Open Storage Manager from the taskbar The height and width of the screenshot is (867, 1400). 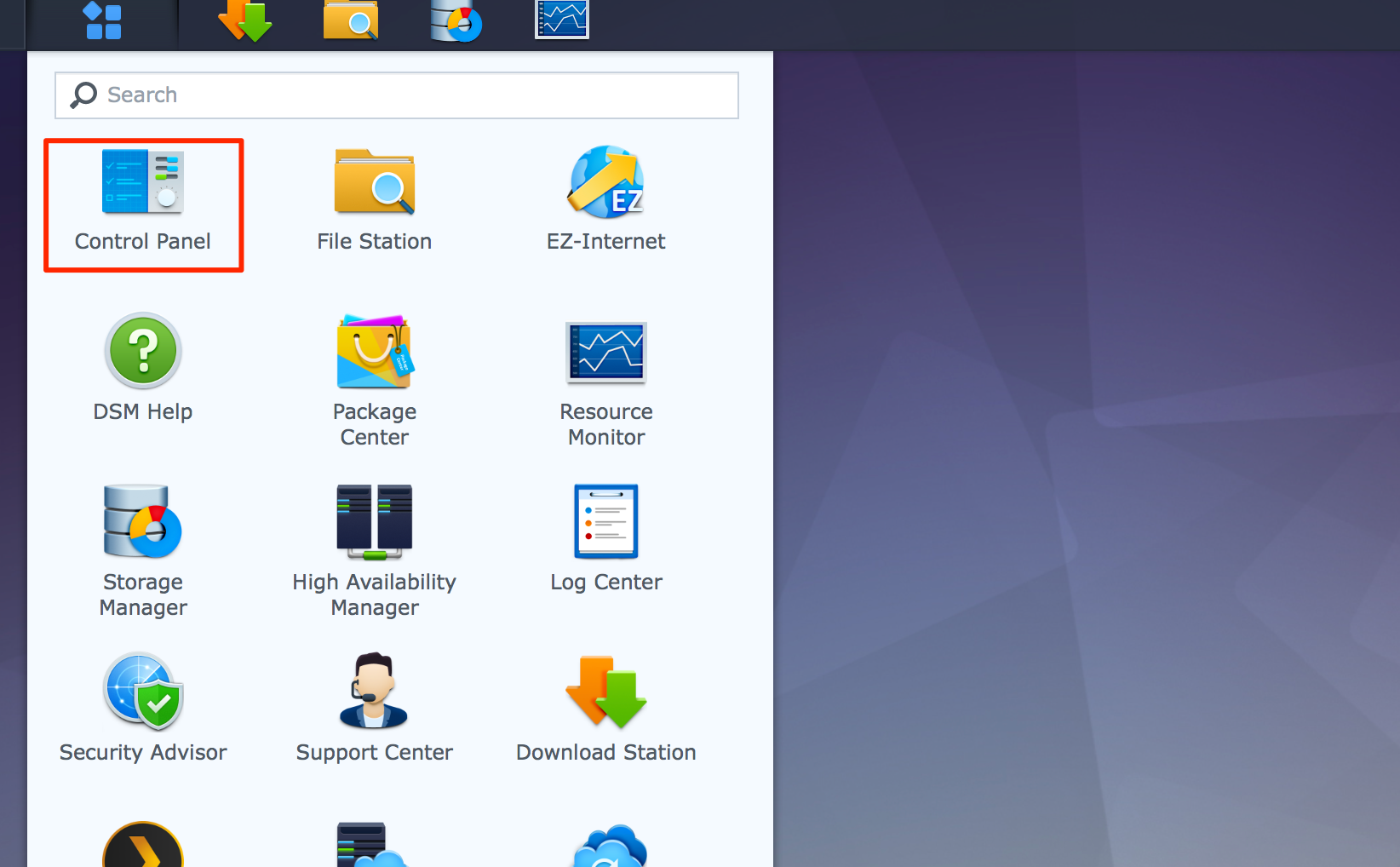click(x=456, y=20)
